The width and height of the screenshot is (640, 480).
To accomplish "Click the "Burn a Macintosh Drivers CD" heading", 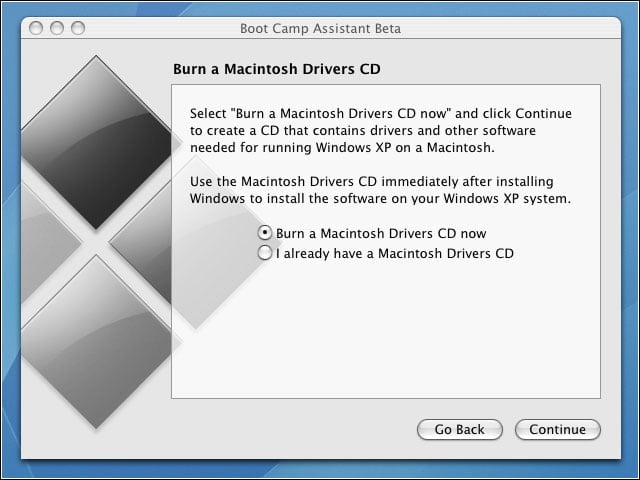I will [x=277, y=69].
